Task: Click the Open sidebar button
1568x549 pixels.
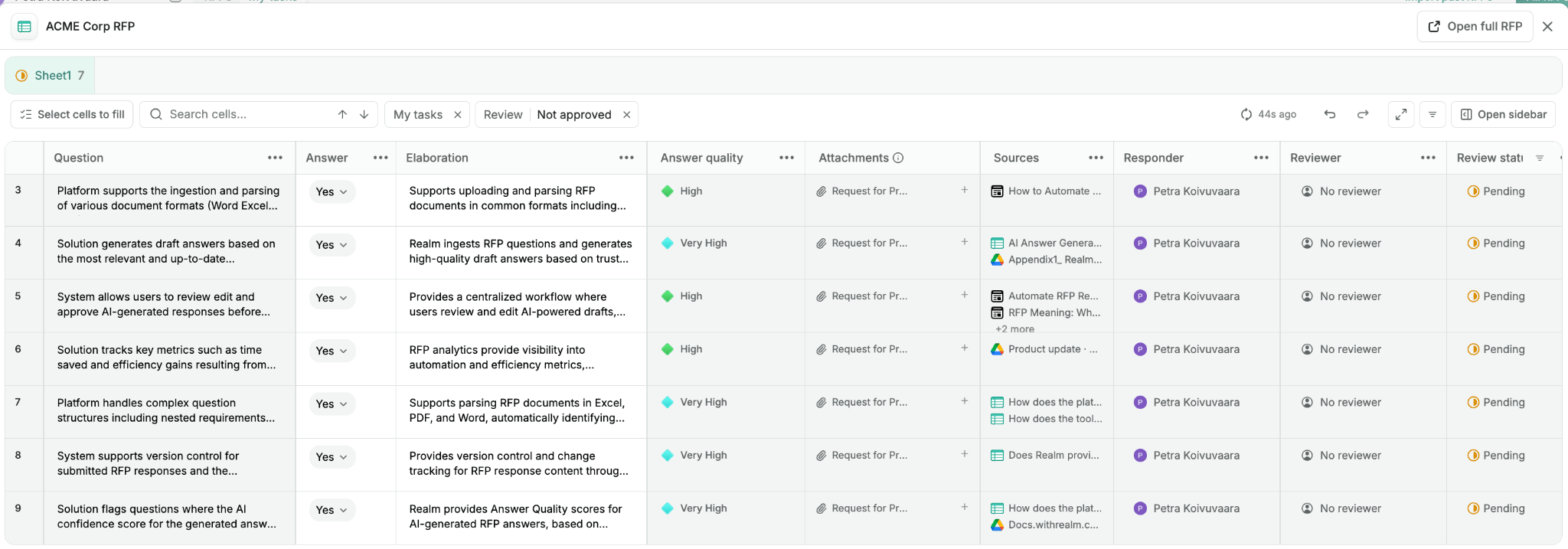Action: click(1503, 114)
